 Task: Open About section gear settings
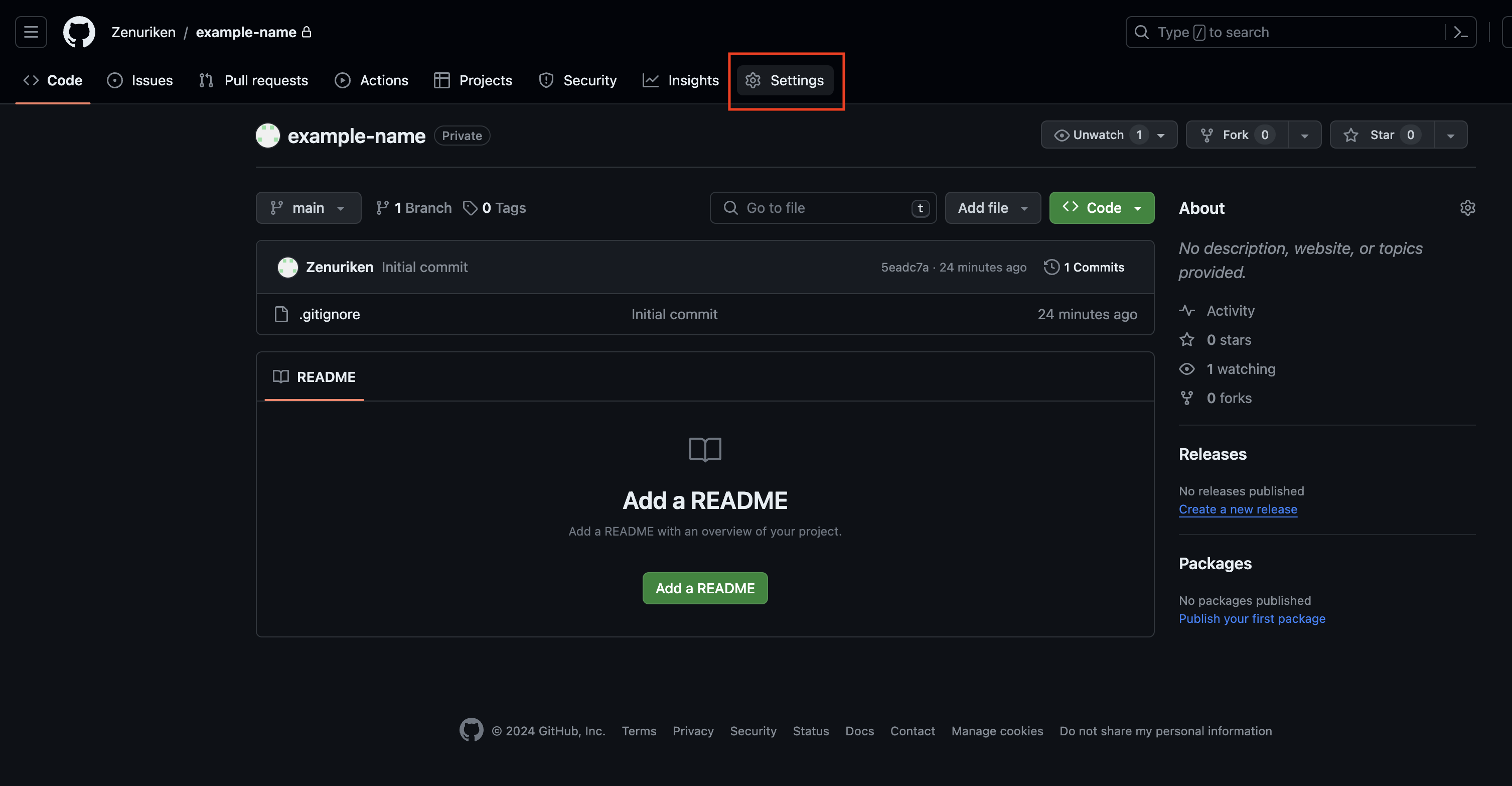pos(1467,208)
